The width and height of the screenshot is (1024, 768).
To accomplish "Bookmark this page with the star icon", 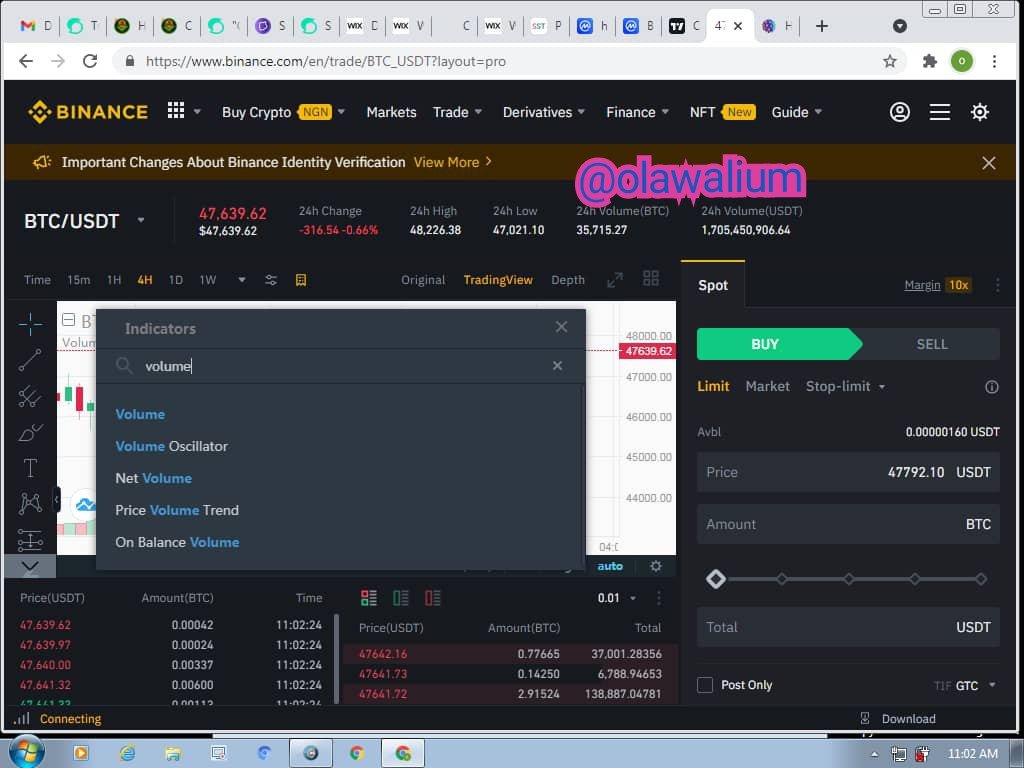I will point(889,61).
